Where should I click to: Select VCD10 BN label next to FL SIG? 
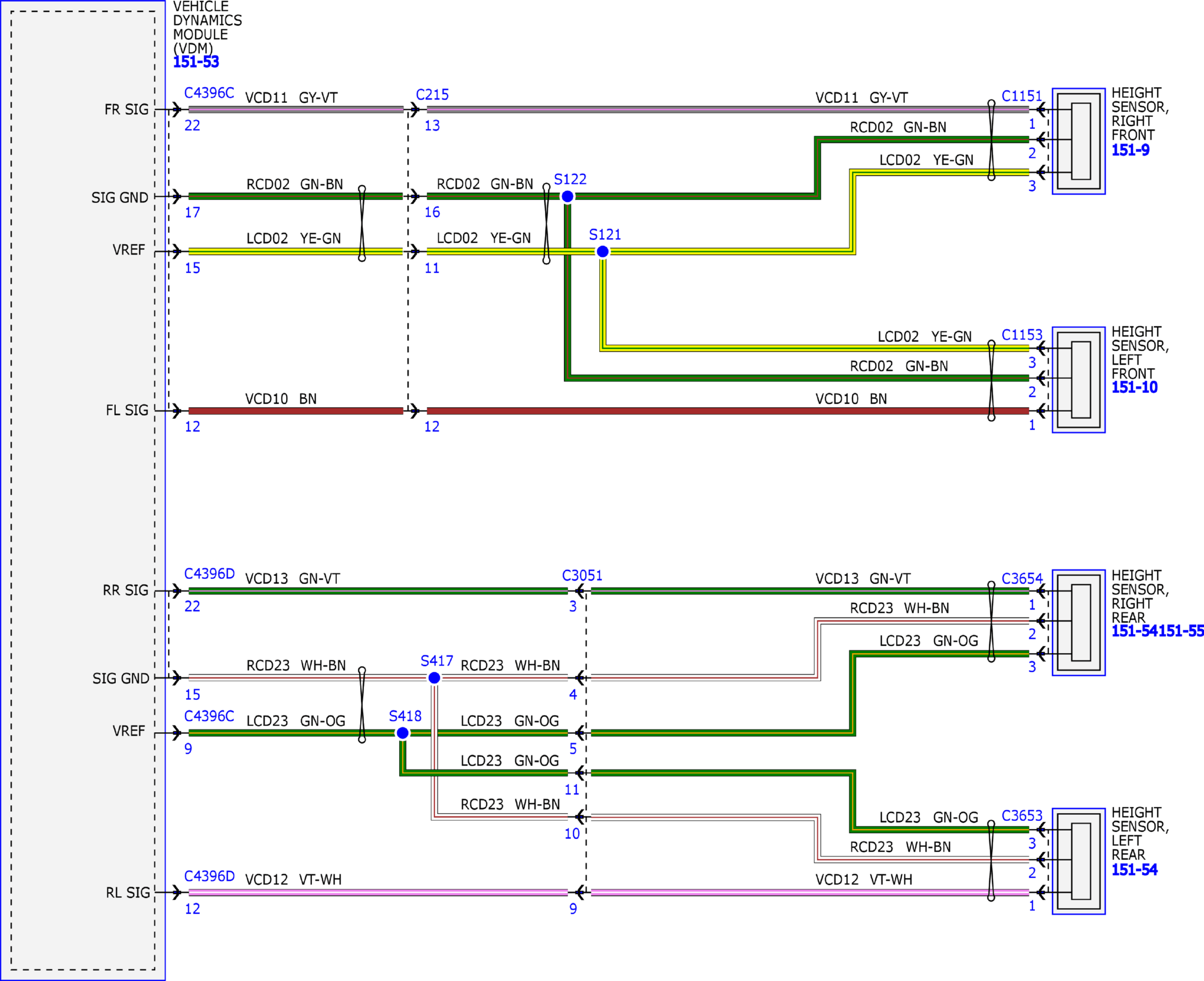coord(281,400)
